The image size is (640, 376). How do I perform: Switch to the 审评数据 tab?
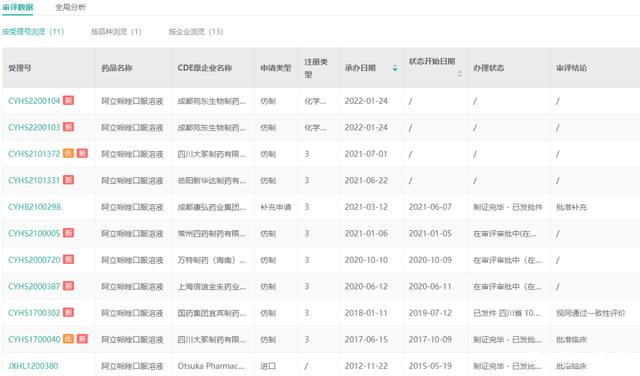(18, 7)
